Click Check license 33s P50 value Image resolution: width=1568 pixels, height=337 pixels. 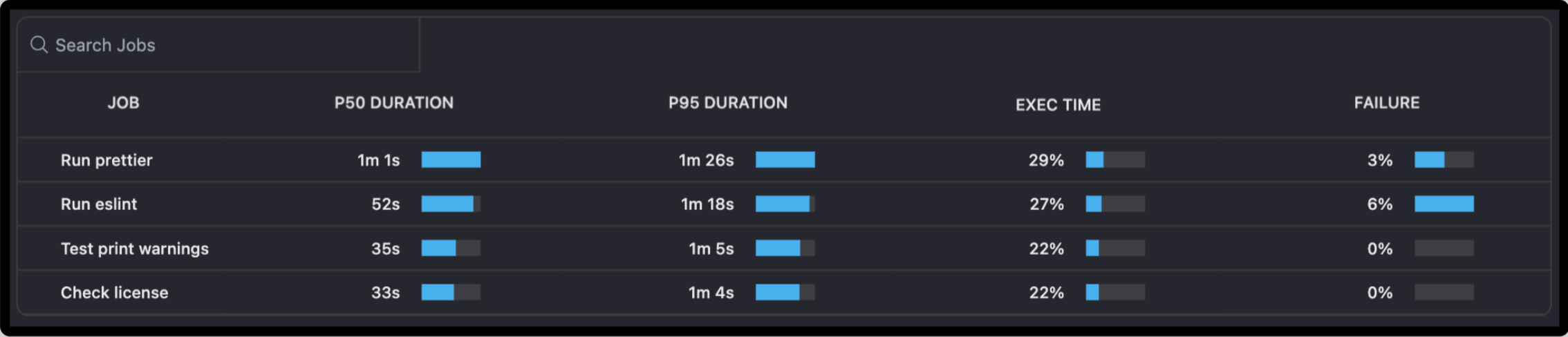click(385, 293)
